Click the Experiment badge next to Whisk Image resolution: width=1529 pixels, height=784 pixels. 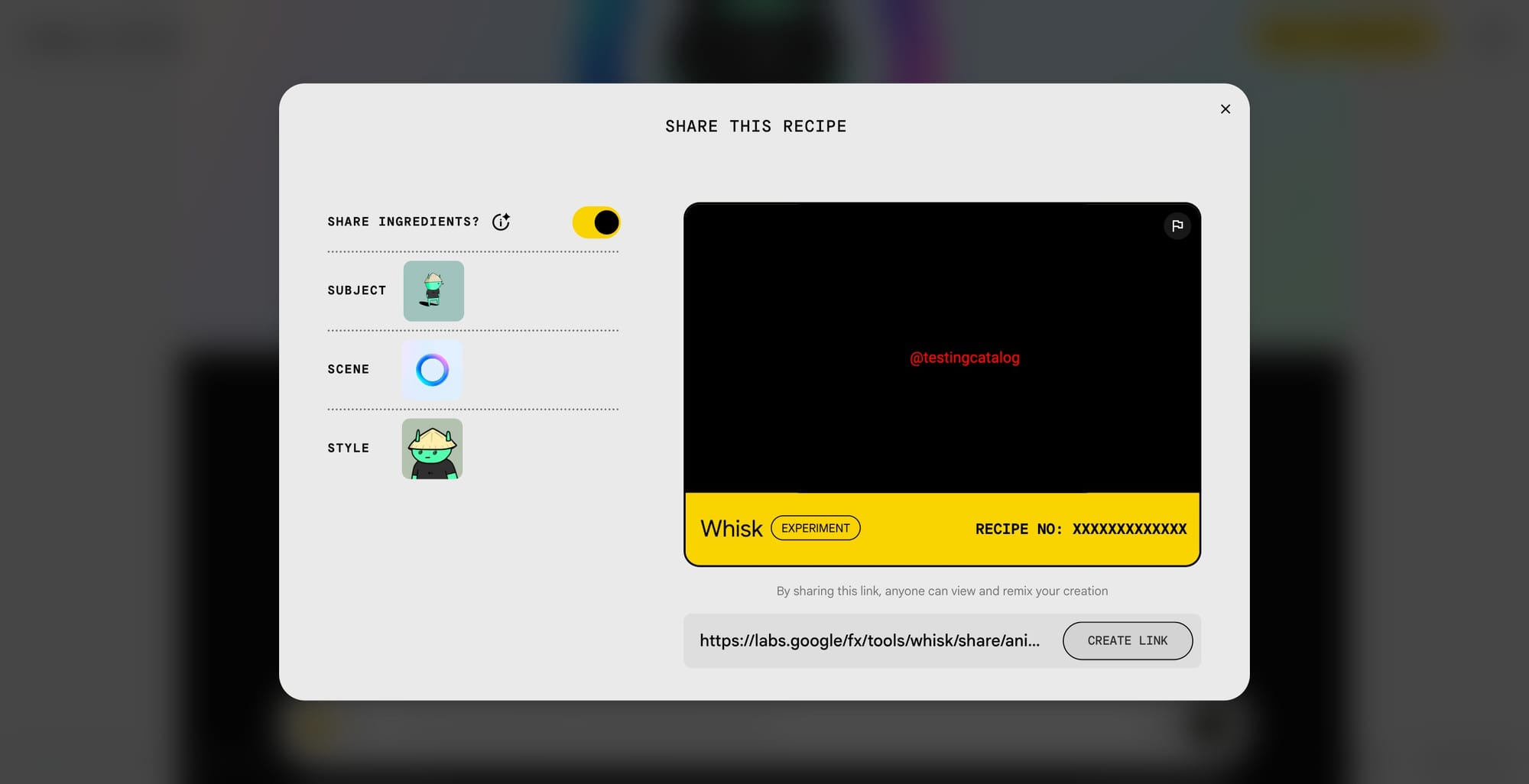tap(815, 528)
